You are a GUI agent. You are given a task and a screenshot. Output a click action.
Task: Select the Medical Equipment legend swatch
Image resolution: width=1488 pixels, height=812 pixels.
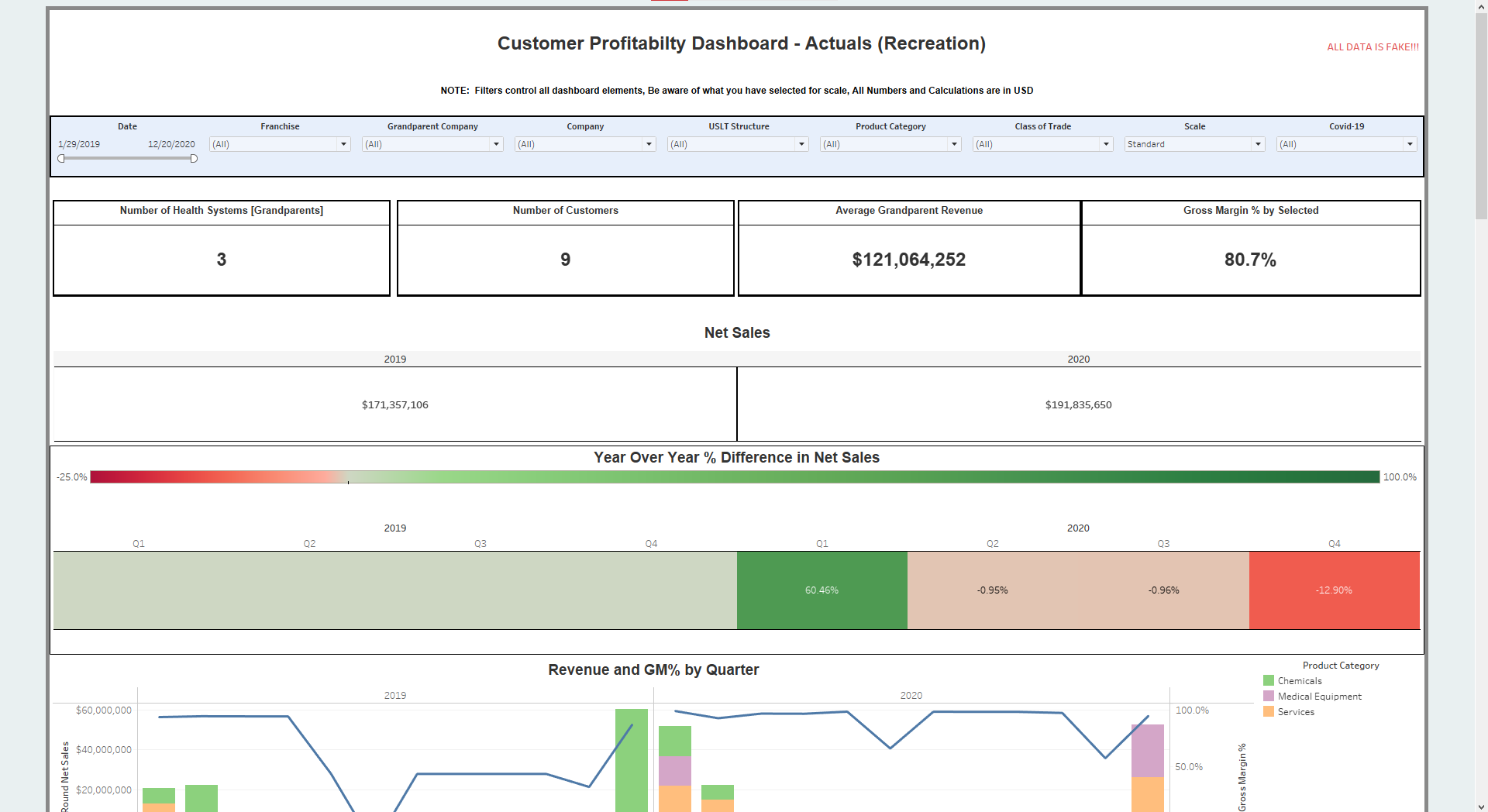click(1269, 697)
